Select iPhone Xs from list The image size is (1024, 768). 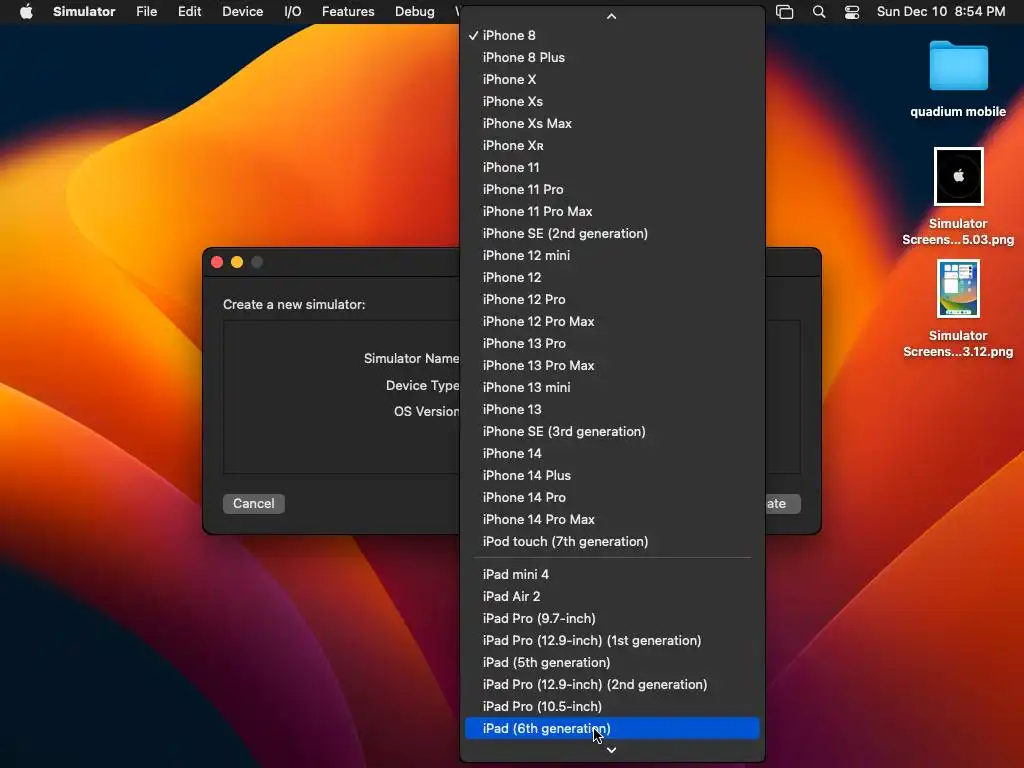[x=612, y=101]
